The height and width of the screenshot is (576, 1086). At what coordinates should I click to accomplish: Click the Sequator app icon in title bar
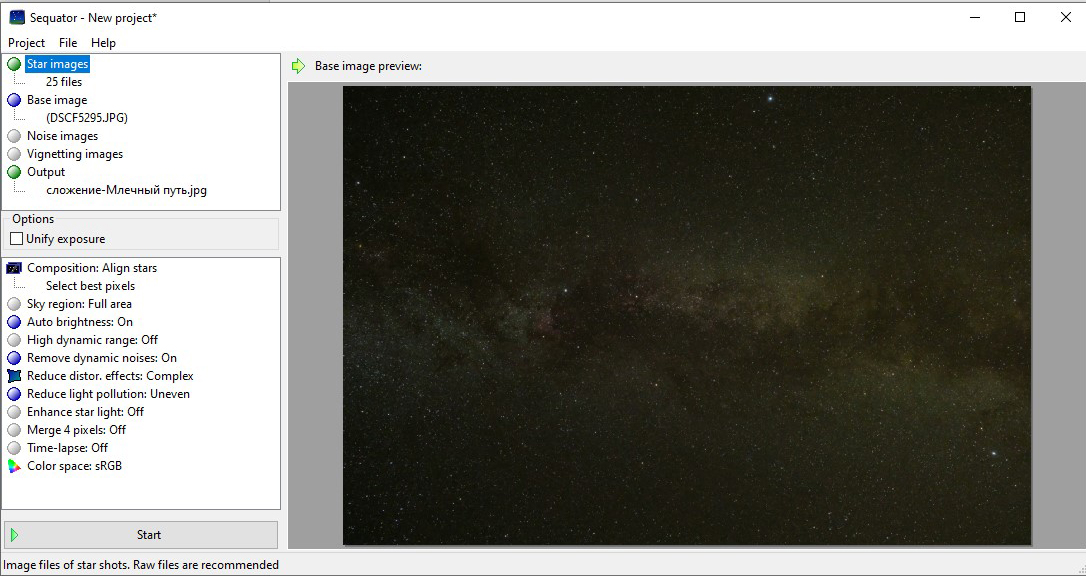pyautogui.click(x=17, y=17)
